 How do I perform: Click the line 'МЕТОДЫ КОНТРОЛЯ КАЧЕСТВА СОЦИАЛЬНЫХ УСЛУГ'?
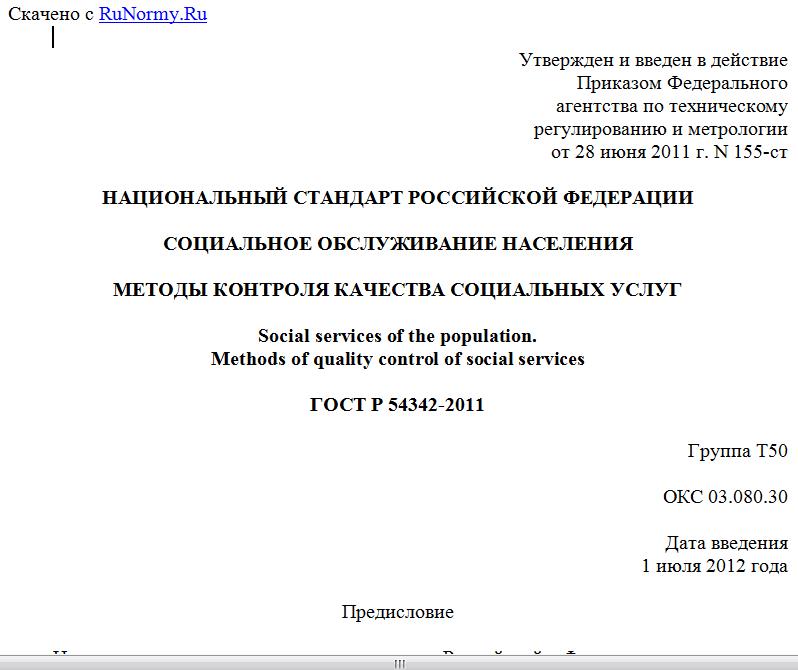pos(397,290)
